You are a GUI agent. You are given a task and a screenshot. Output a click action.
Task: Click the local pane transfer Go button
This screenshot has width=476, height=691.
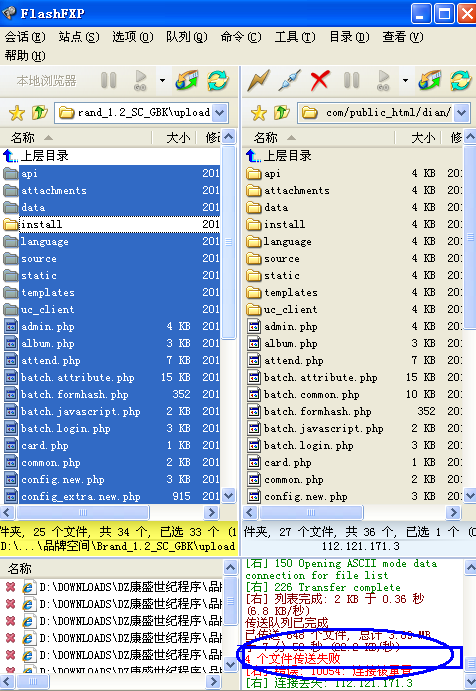pos(141,81)
